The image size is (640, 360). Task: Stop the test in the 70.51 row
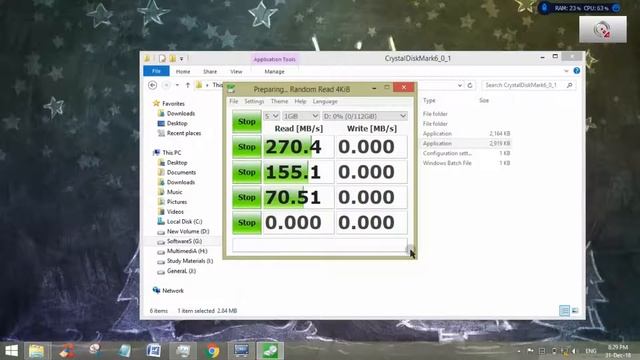click(x=247, y=198)
